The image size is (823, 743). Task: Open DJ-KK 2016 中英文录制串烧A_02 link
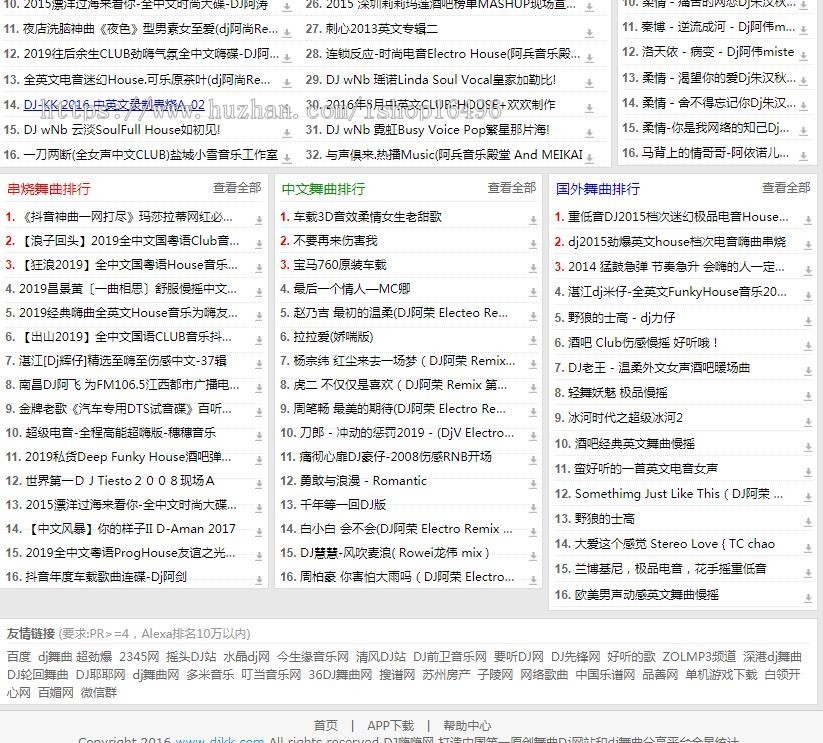click(x=114, y=104)
